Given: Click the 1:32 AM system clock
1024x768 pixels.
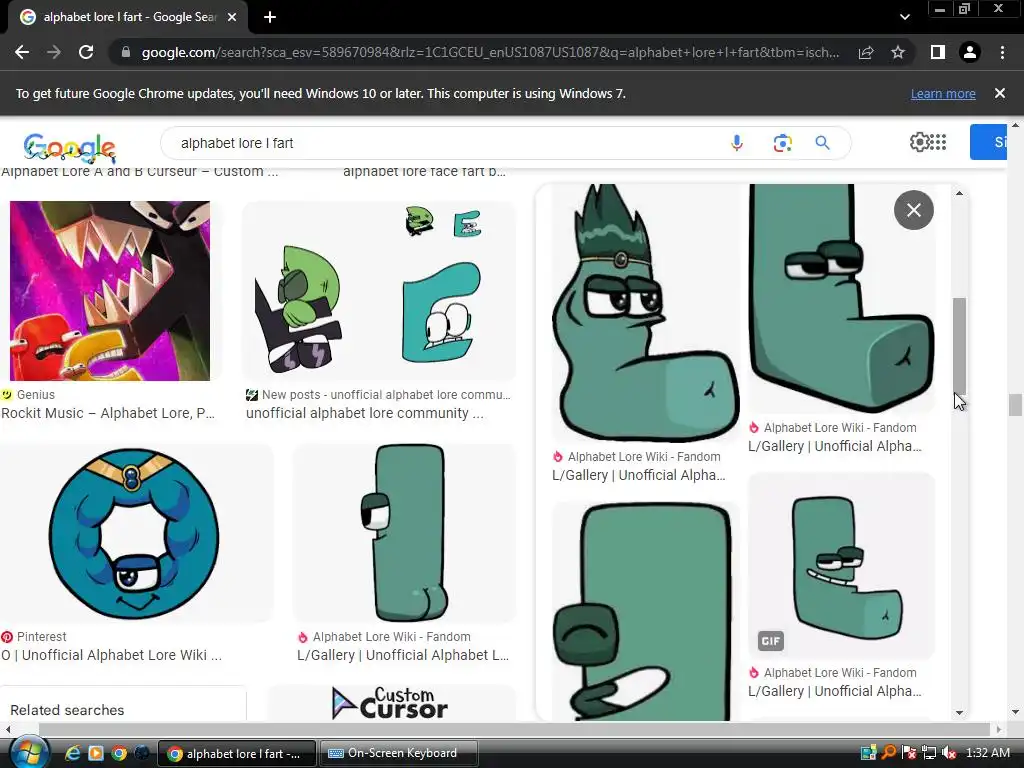Looking at the screenshot, I should 988,753.
